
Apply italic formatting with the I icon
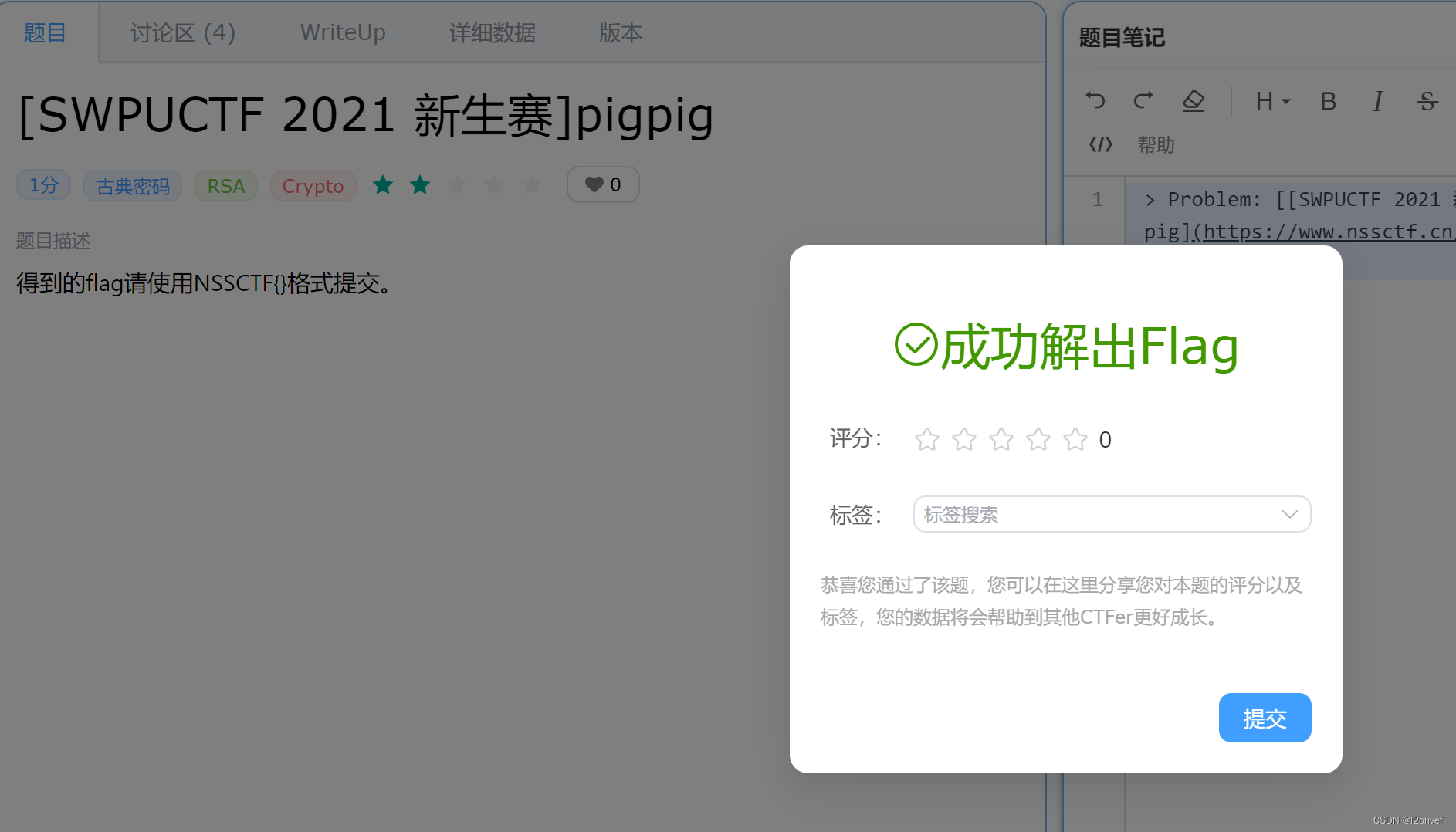1378,100
